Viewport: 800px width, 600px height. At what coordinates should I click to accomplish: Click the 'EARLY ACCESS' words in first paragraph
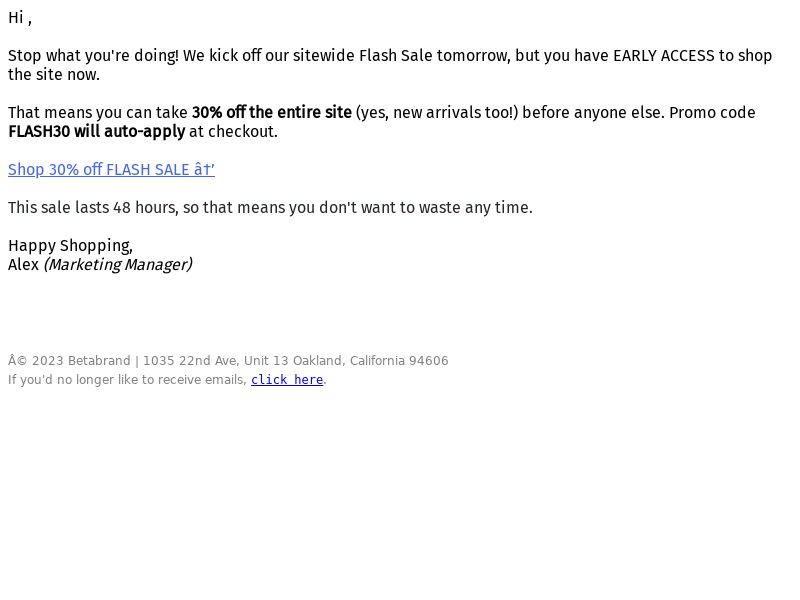coord(663,56)
